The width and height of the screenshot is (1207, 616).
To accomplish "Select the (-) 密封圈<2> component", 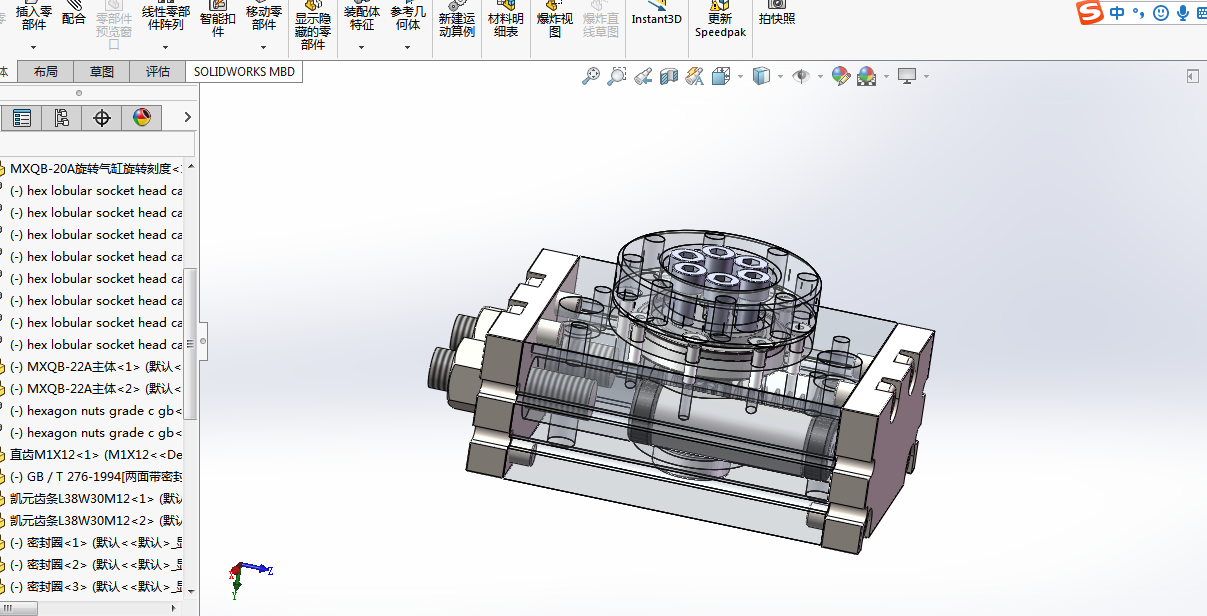I will click(x=96, y=564).
